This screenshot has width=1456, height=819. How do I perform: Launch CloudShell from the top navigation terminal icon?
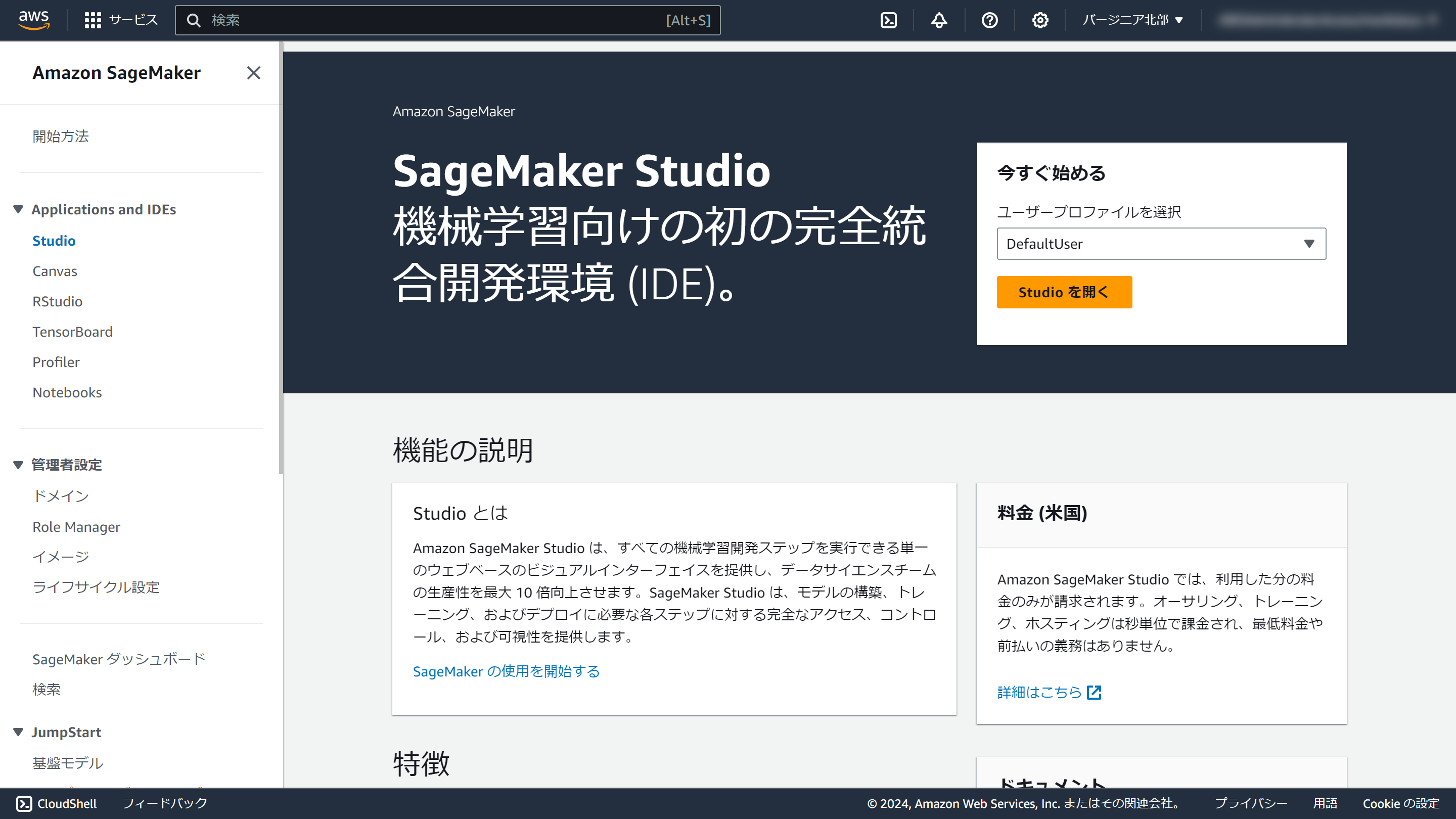(889, 20)
